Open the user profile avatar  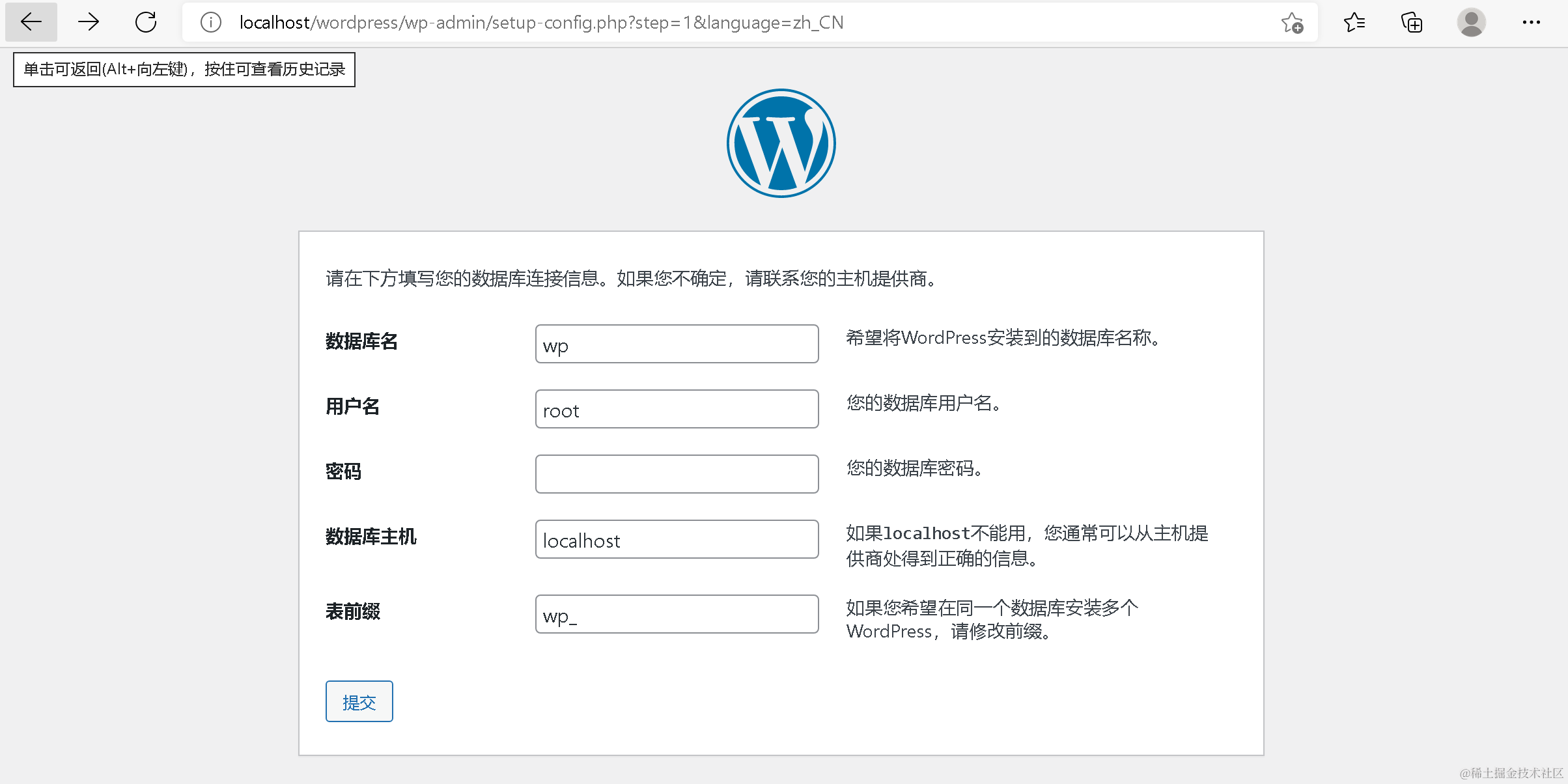tap(1471, 22)
